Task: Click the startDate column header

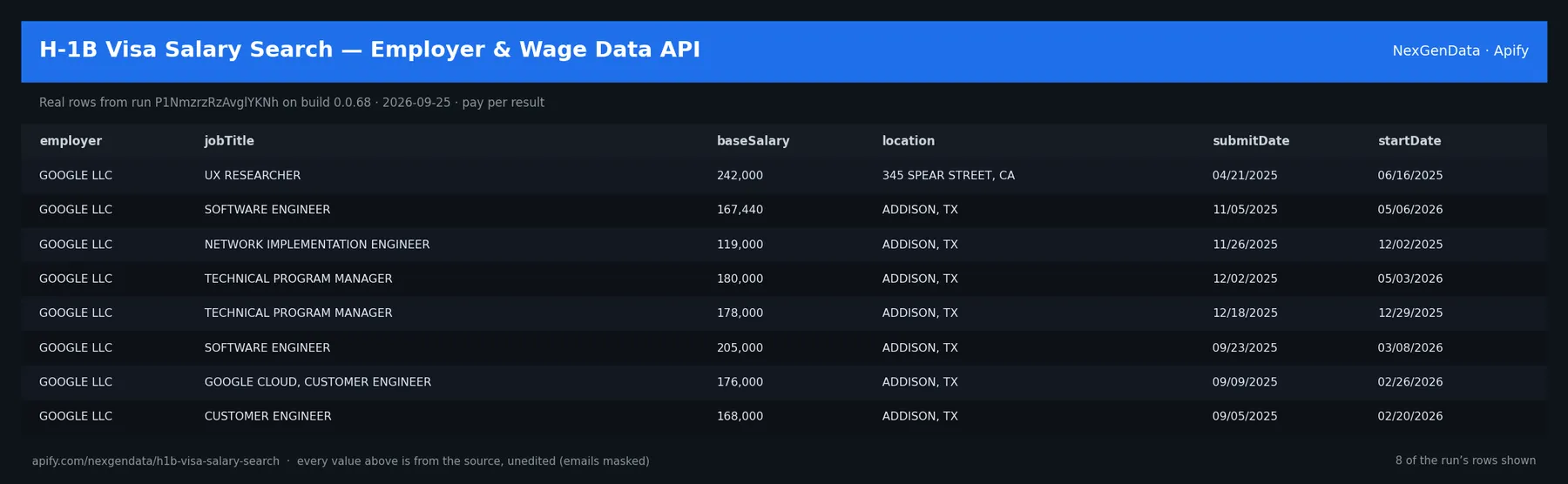Action: (1409, 141)
